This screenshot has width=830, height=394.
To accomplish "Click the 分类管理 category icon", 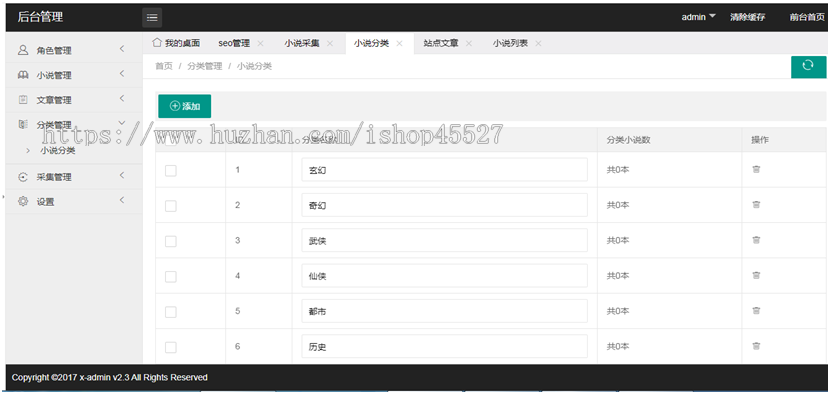I will (x=23, y=124).
